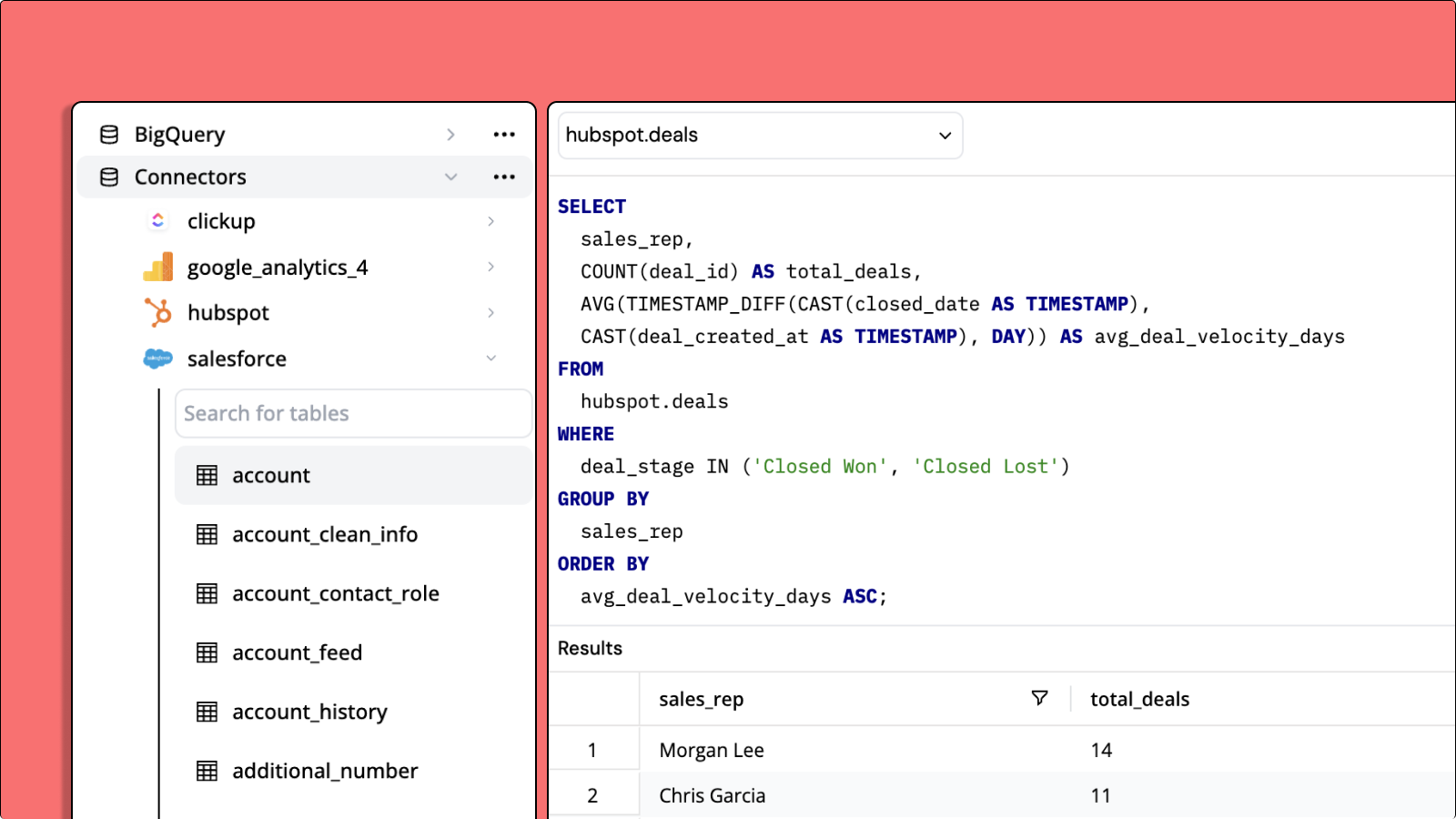Viewport: 1456px width, 819px height.
Task: Click the ClickUp connector logo icon
Action: [157, 221]
